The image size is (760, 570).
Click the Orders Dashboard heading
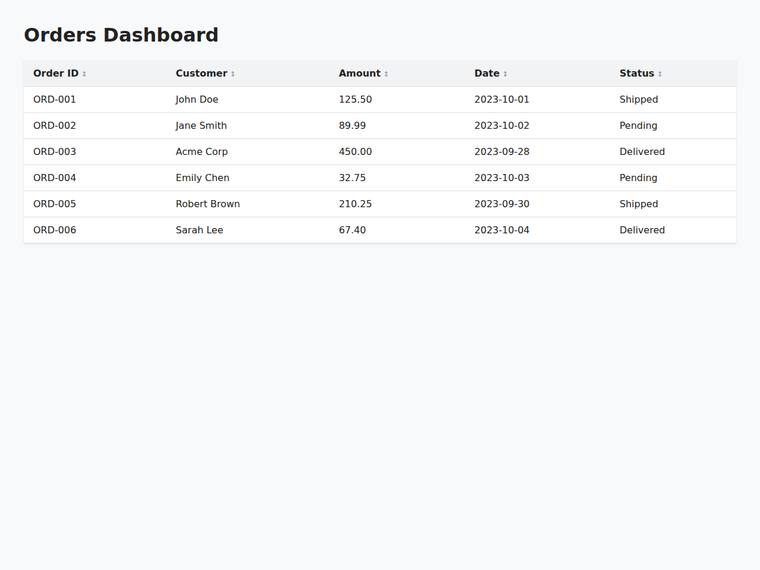tap(121, 35)
